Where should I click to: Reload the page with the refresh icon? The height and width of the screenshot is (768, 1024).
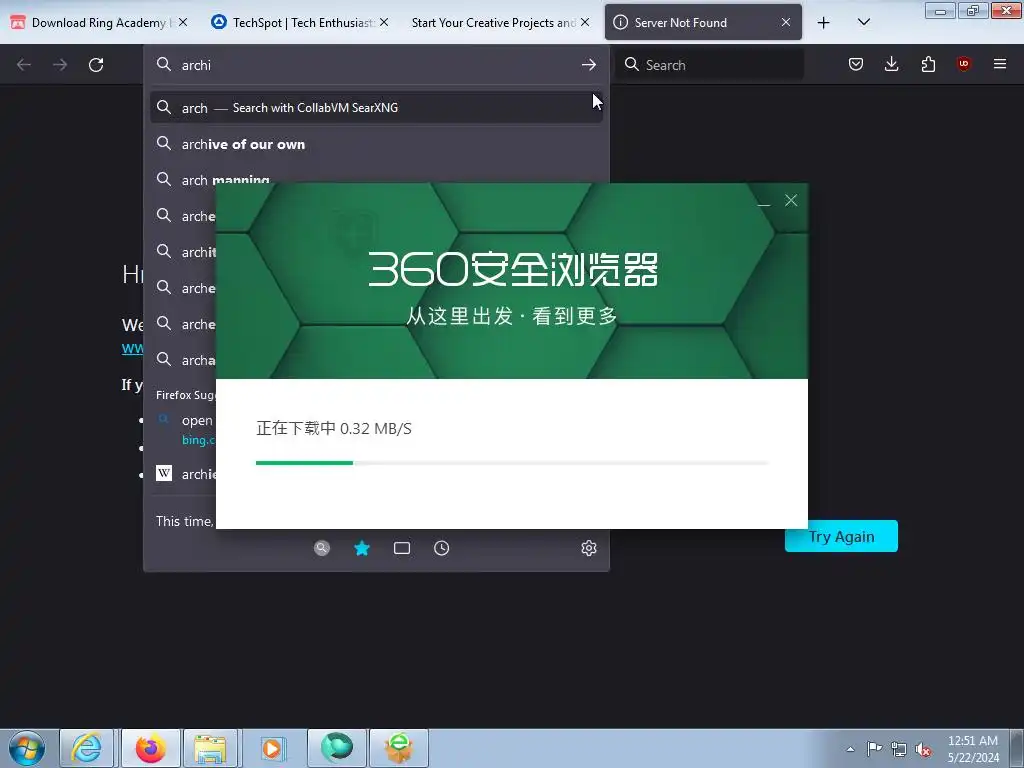(x=96, y=65)
